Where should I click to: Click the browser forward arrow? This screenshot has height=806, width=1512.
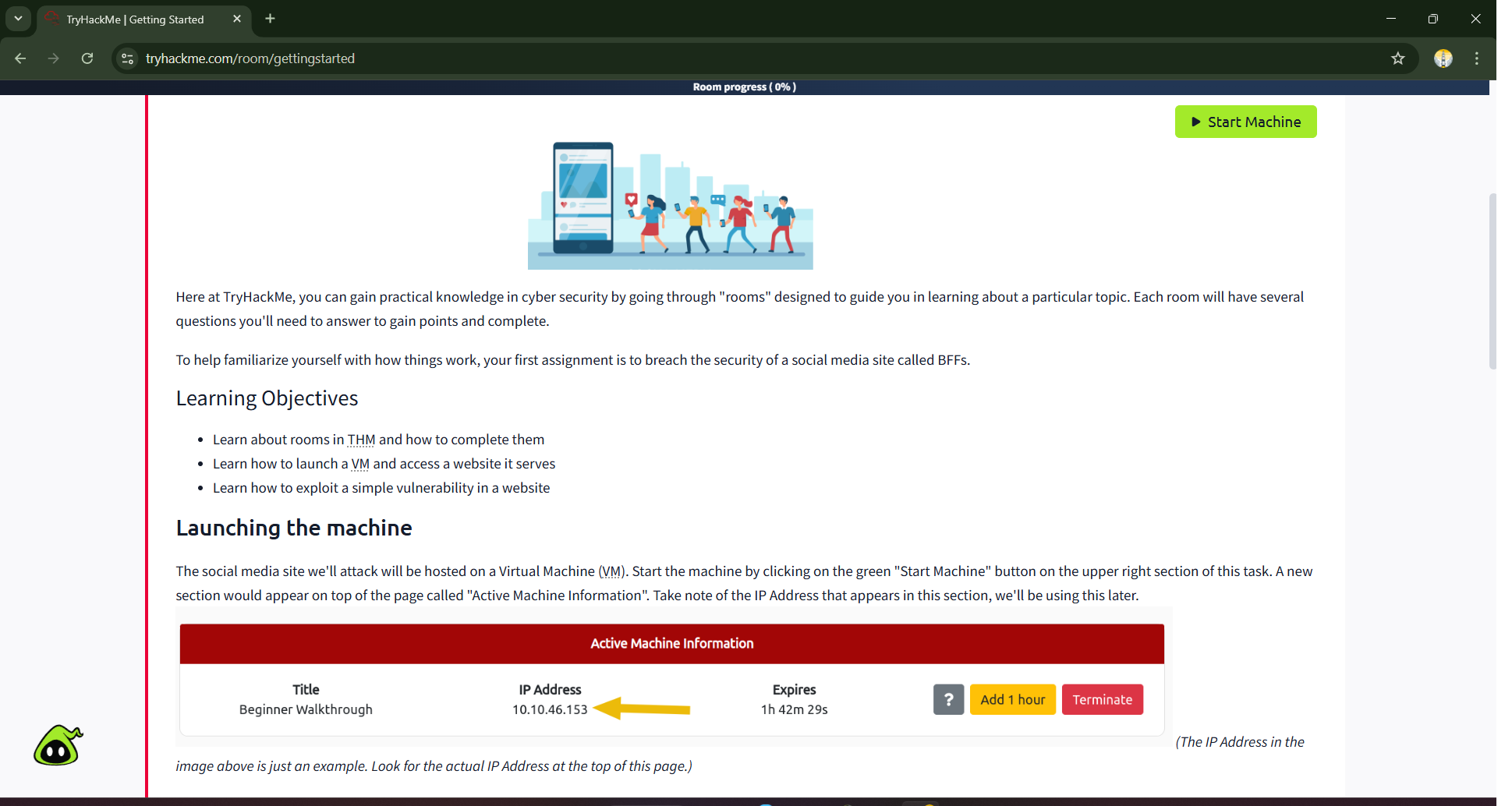tap(53, 58)
